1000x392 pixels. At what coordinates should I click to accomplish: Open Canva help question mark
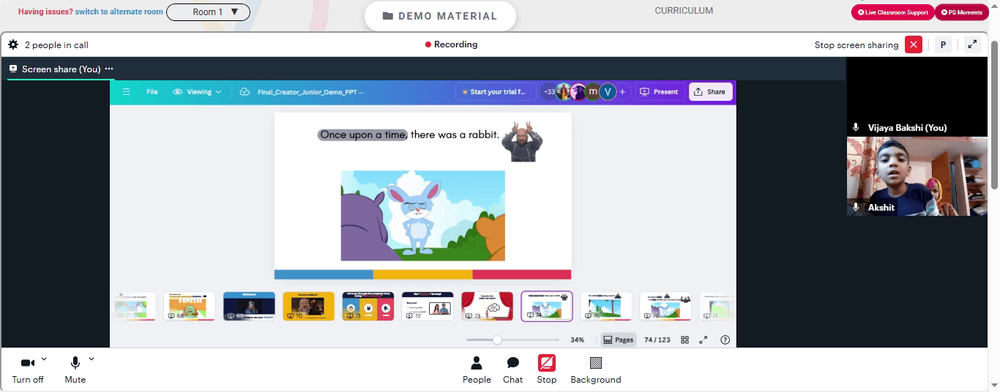(724, 340)
